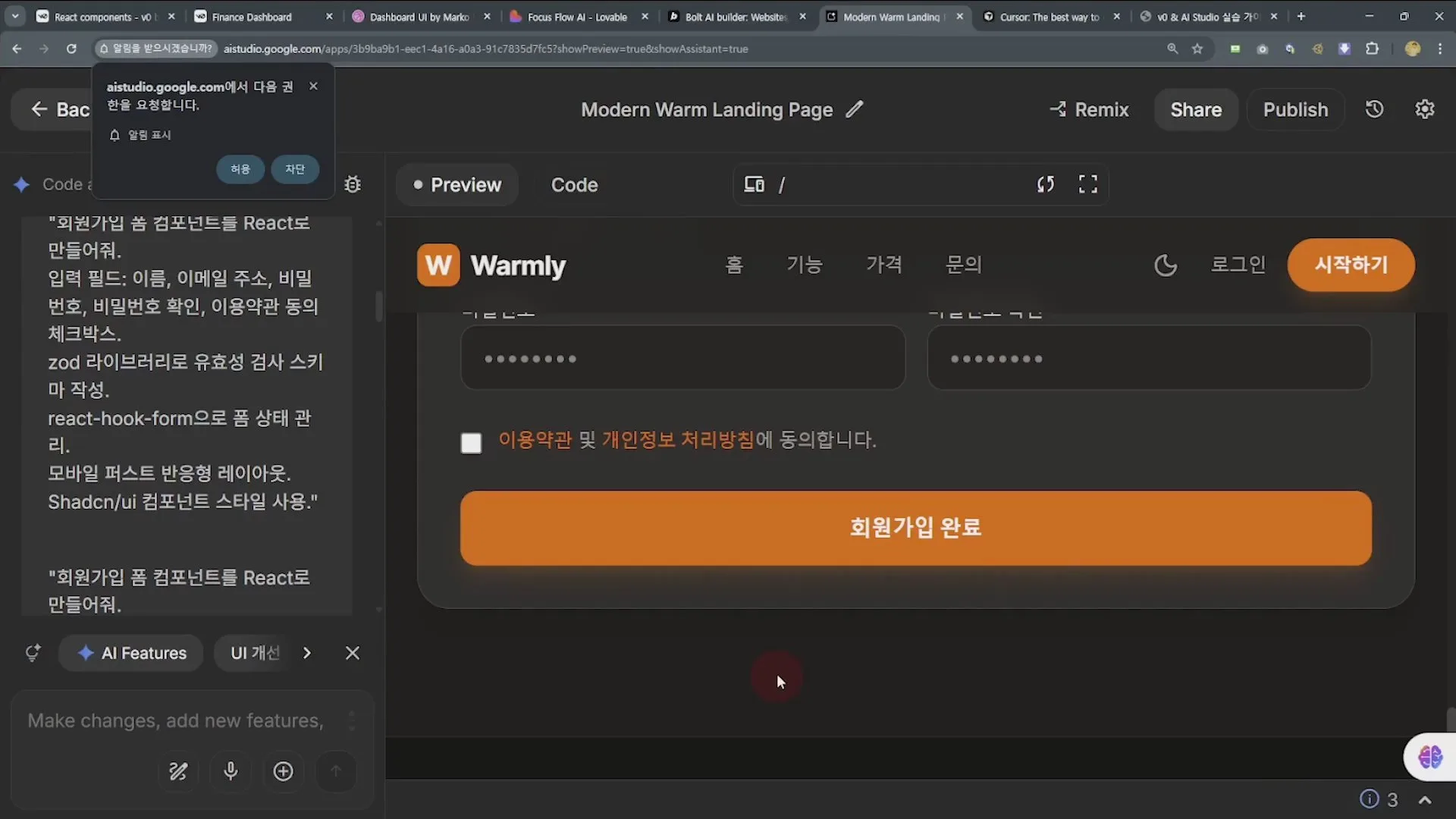1456x819 pixels.
Task: Switch to the Preview tab
Action: pyautogui.click(x=457, y=184)
